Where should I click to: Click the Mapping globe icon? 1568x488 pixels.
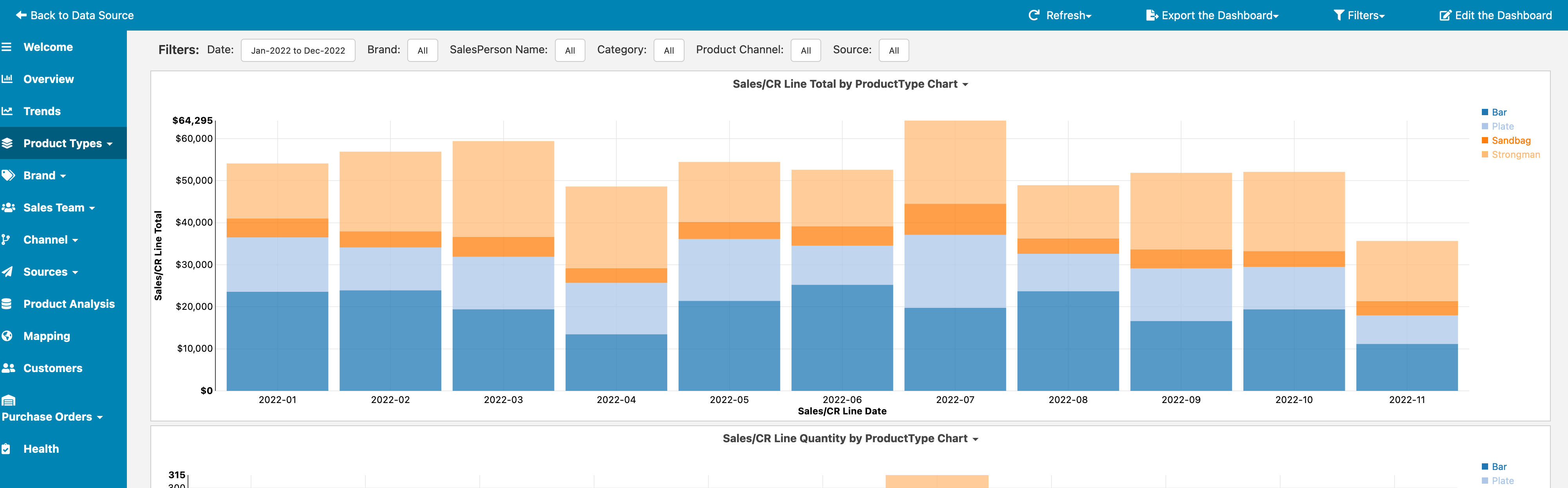point(7,336)
